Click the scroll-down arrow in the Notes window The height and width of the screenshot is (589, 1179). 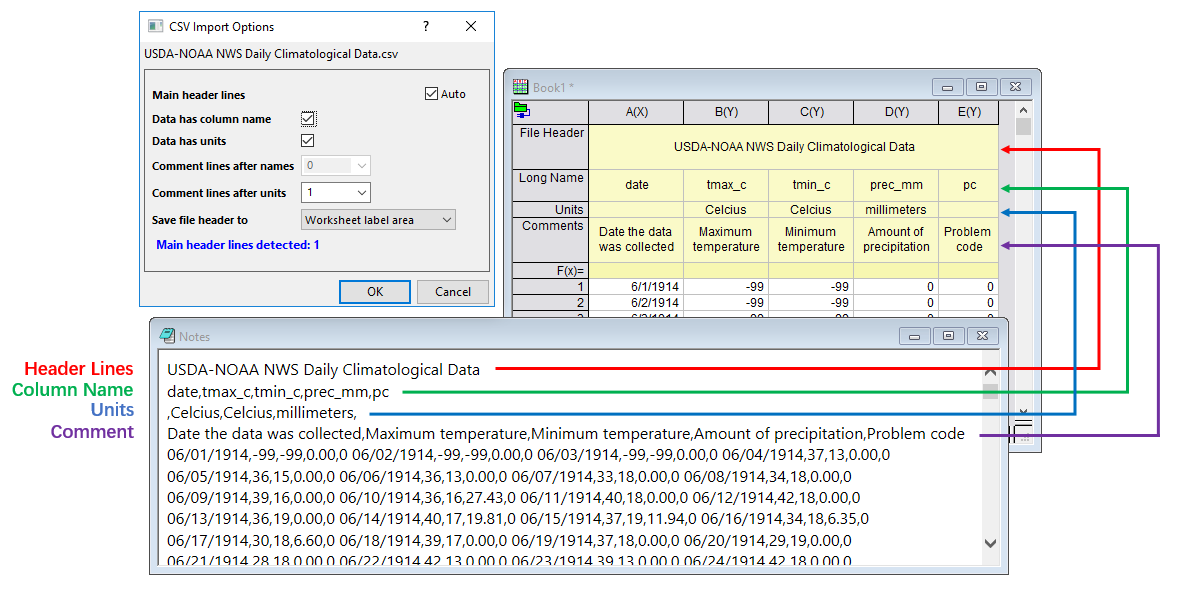tap(990, 541)
